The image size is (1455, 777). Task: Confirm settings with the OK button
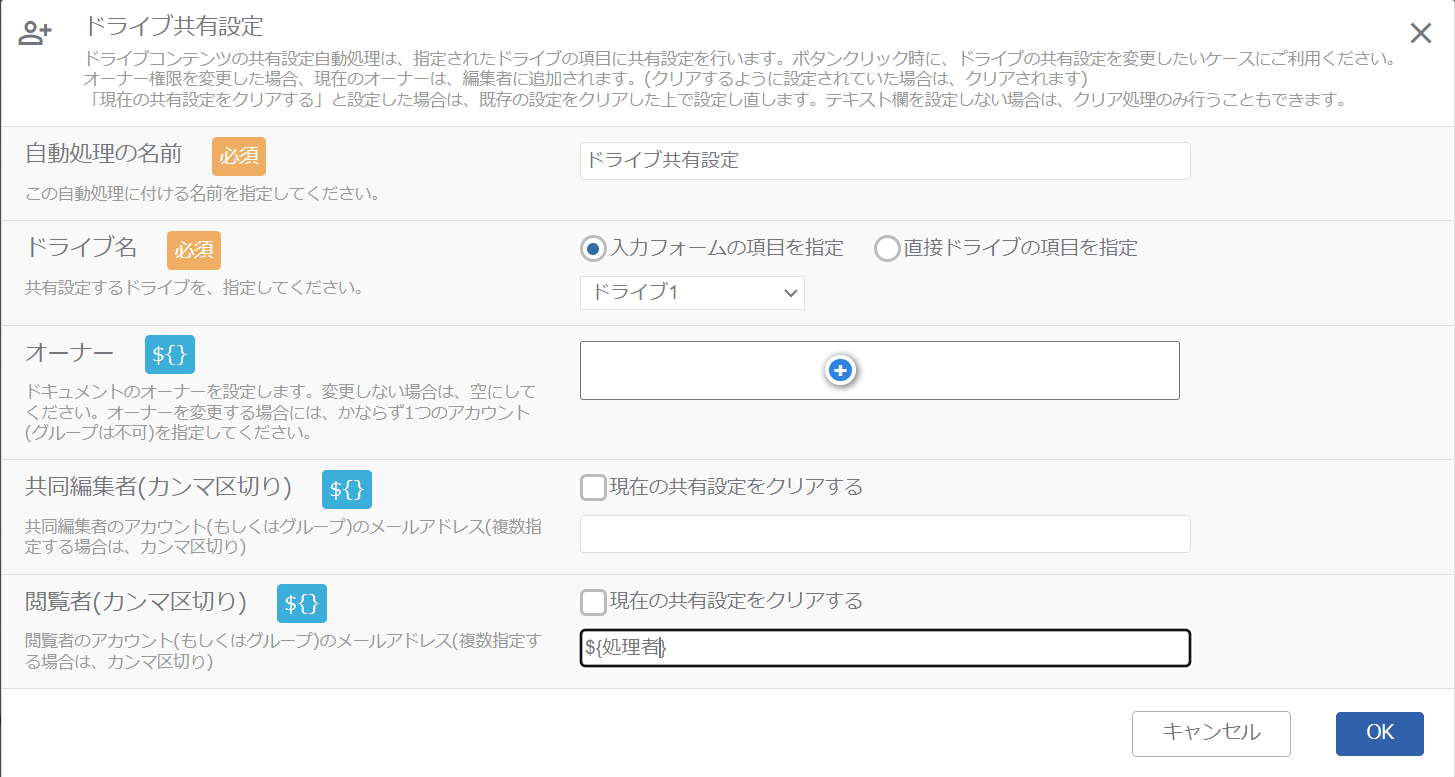pyautogui.click(x=1380, y=733)
